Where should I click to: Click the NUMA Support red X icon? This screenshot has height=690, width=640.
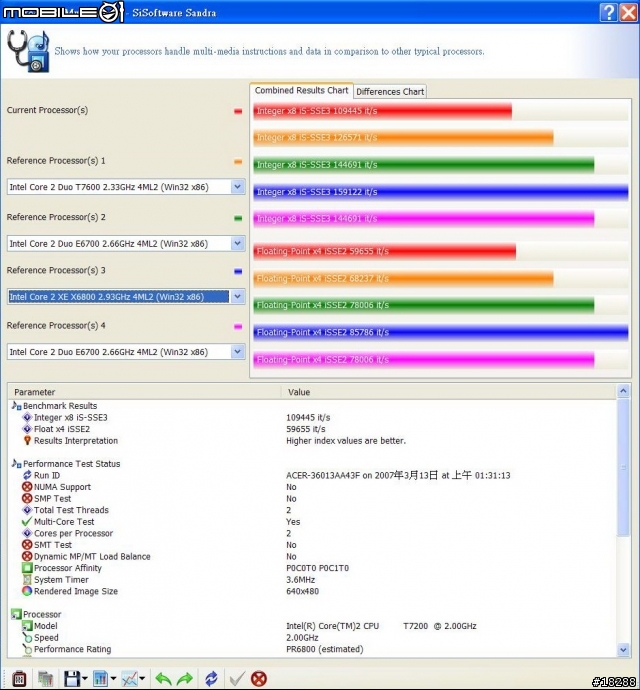(27, 487)
